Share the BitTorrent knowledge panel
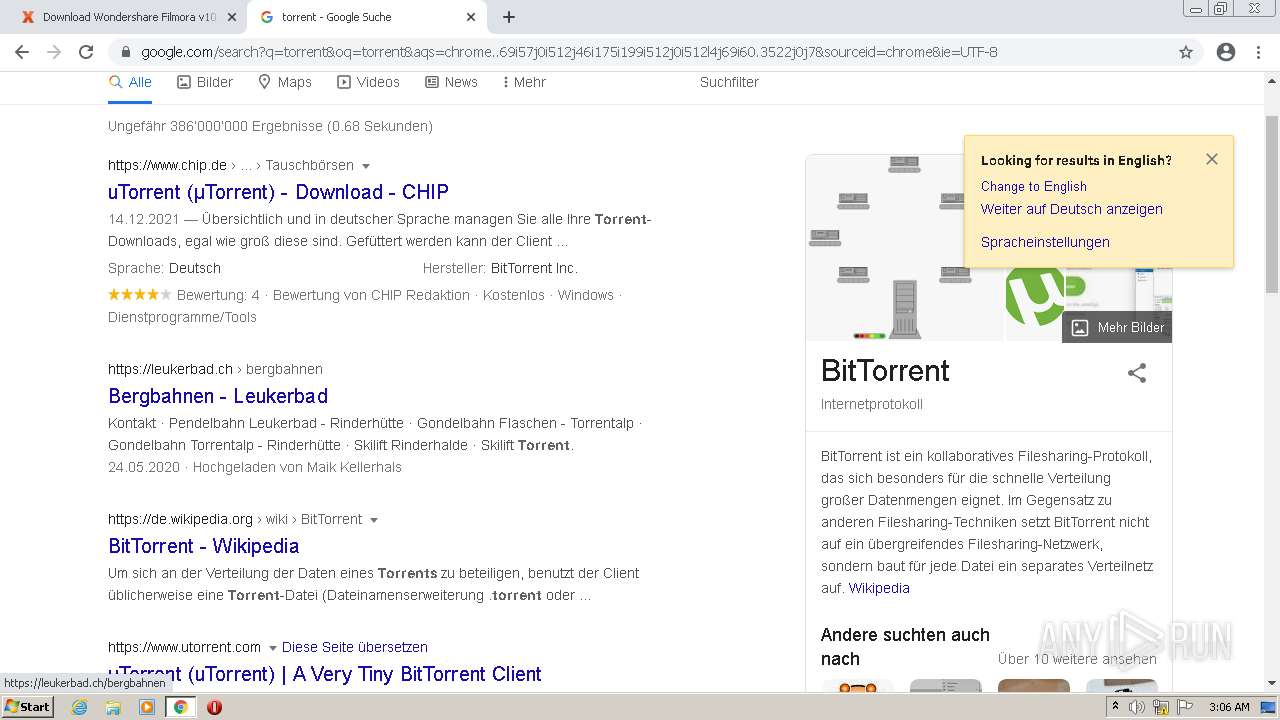 point(1137,373)
